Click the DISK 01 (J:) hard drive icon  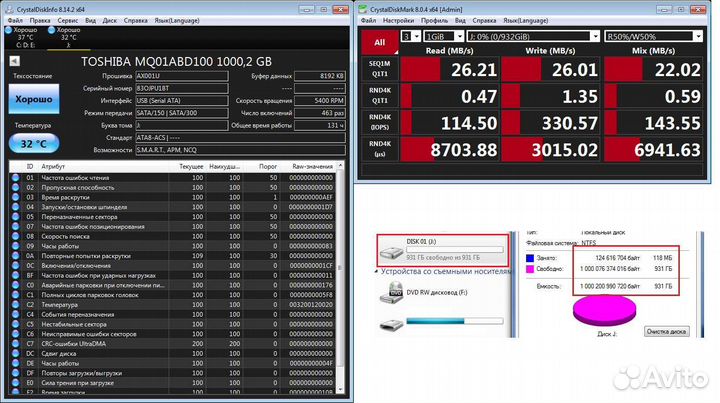(391, 252)
